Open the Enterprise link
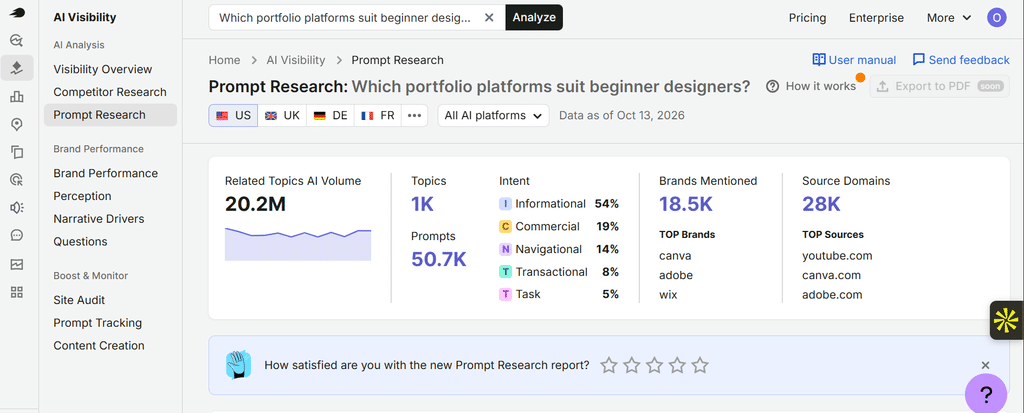The height and width of the screenshot is (413, 1024). click(876, 18)
